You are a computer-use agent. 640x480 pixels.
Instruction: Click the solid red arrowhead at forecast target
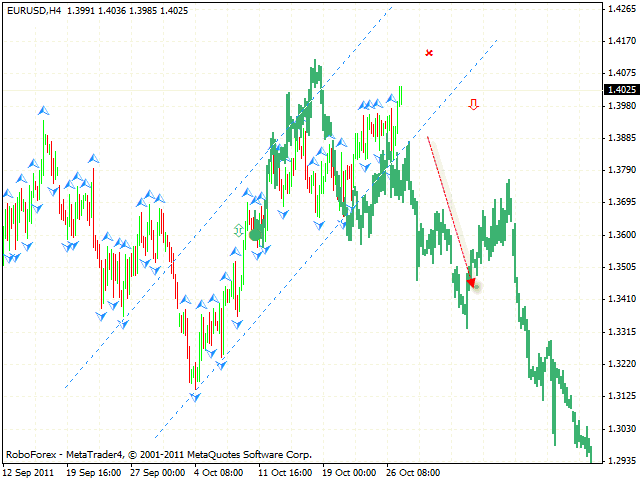[x=470, y=283]
